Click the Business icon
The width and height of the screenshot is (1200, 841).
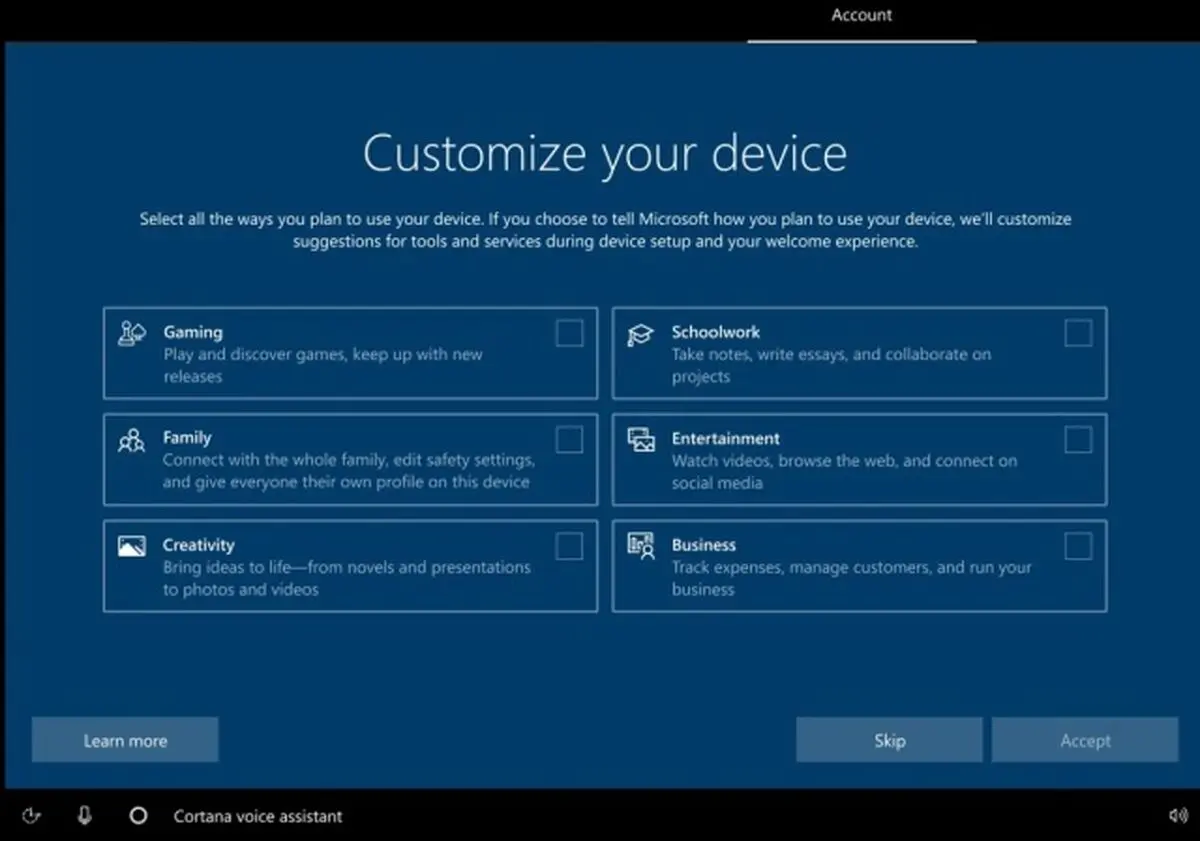[x=641, y=546]
